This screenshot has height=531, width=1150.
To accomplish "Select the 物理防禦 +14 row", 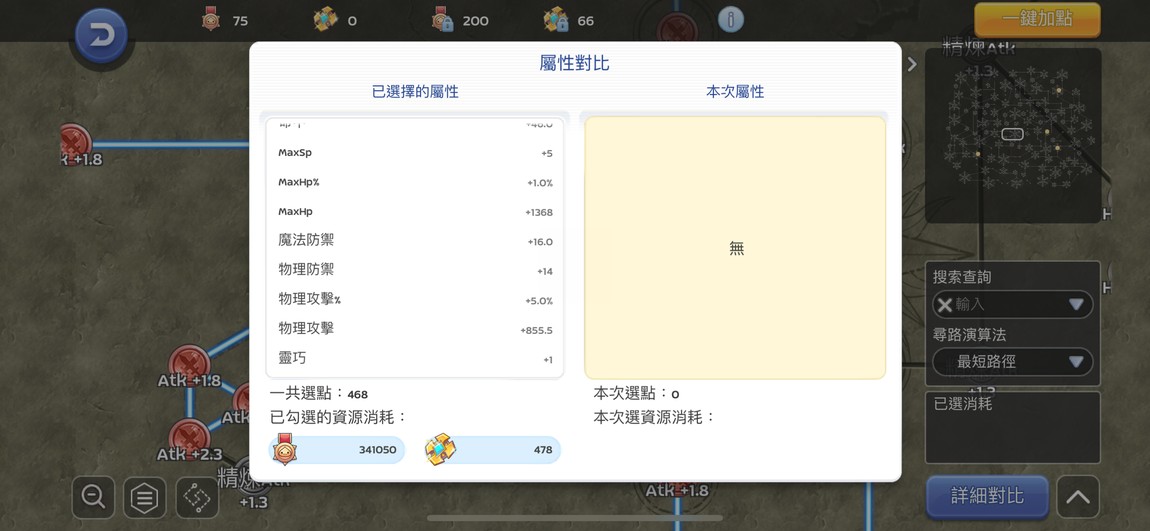I will tap(415, 271).
